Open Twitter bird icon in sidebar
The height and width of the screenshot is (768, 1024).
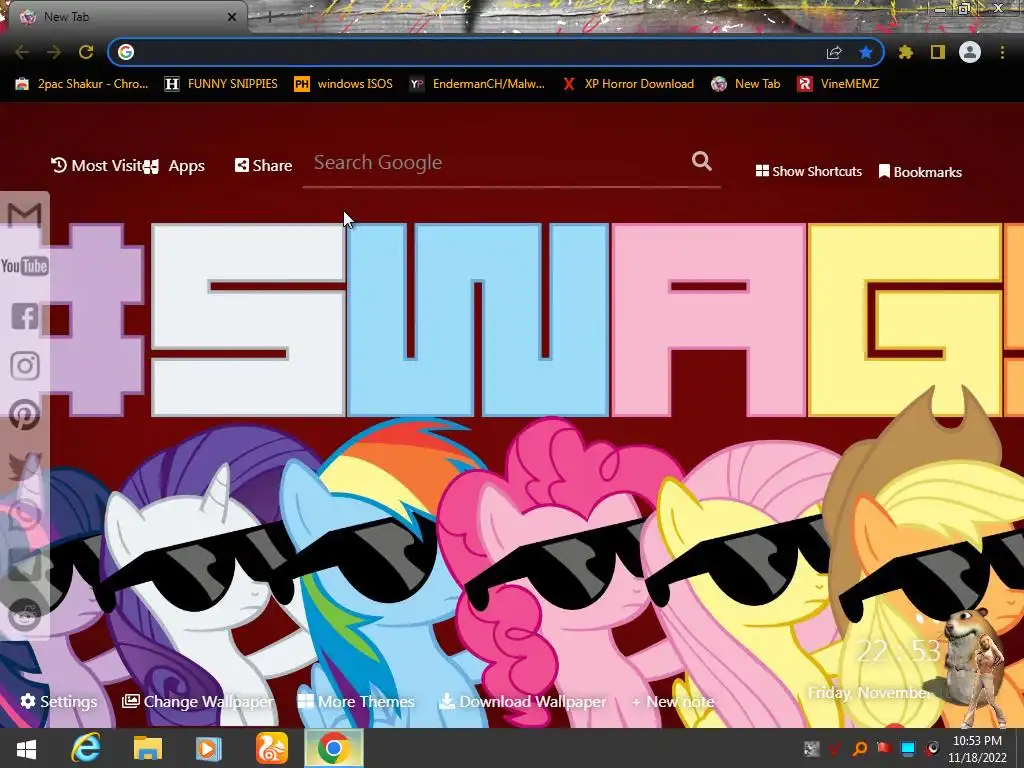(x=25, y=465)
